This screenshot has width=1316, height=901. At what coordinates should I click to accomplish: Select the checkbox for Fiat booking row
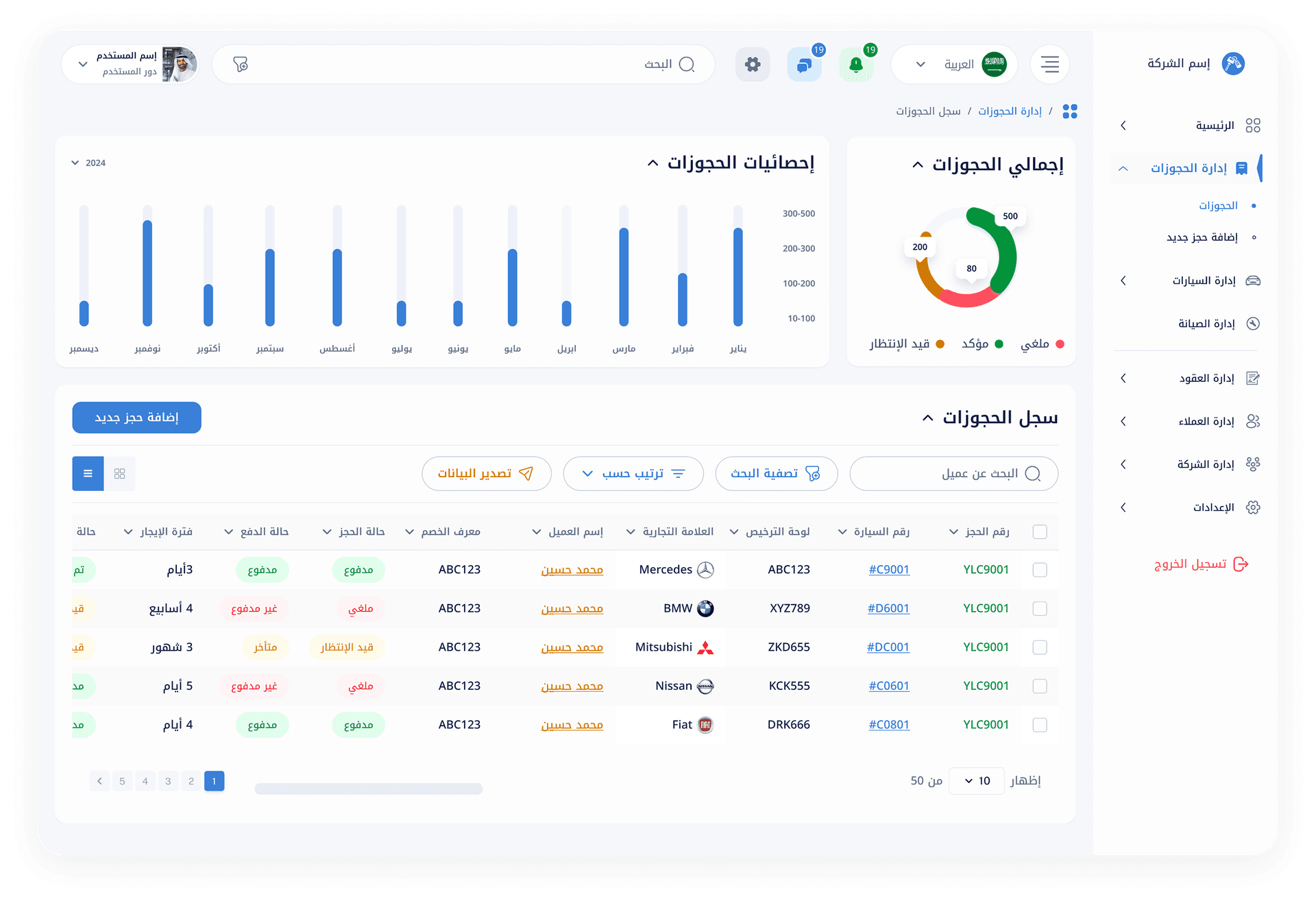tap(1039, 725)
